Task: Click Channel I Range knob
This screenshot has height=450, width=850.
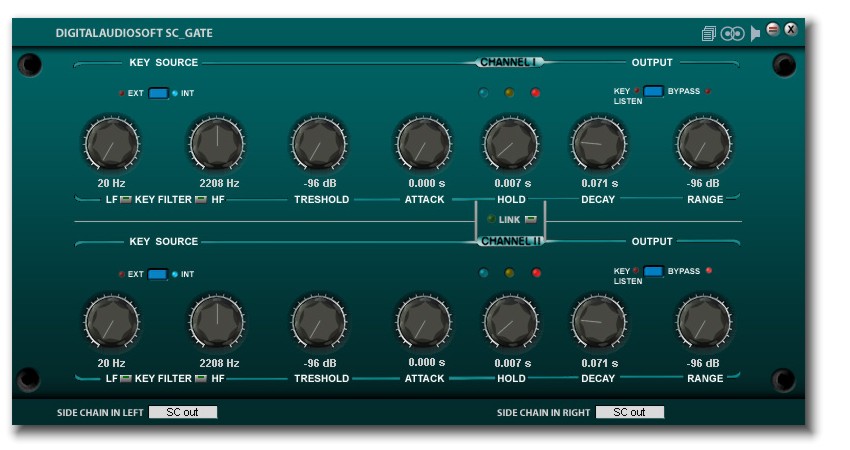Action: tap(704, 143)
